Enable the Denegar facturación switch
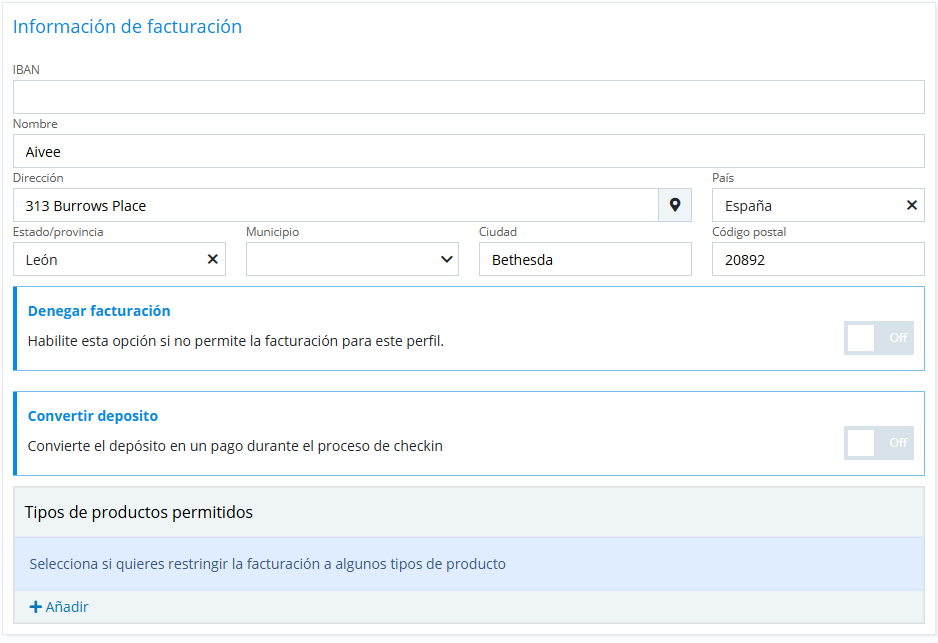Screen dimensions: 938x643 (x=878, y=338)
